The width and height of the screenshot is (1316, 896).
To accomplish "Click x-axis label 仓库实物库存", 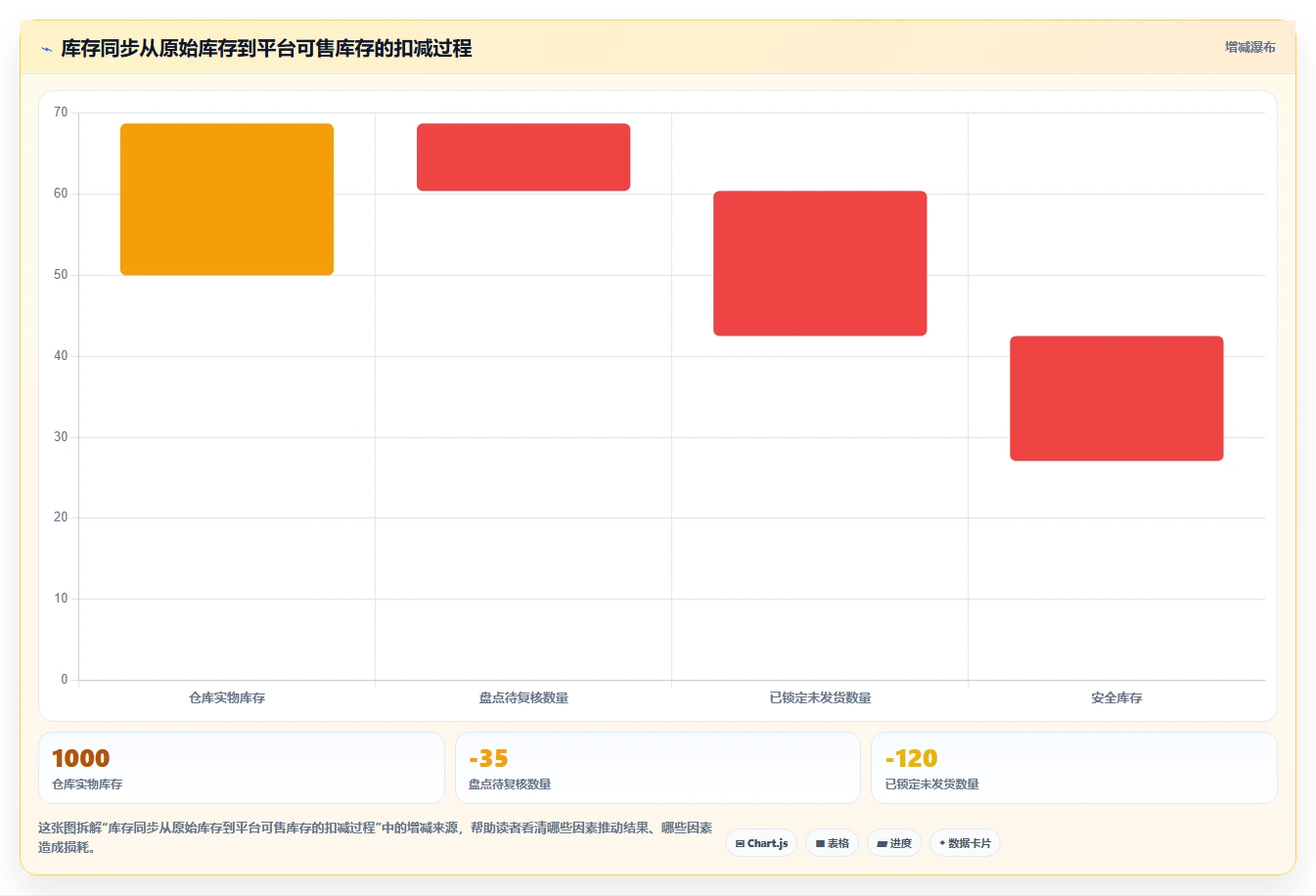I will pyautogui.click(x=227, y=697).
